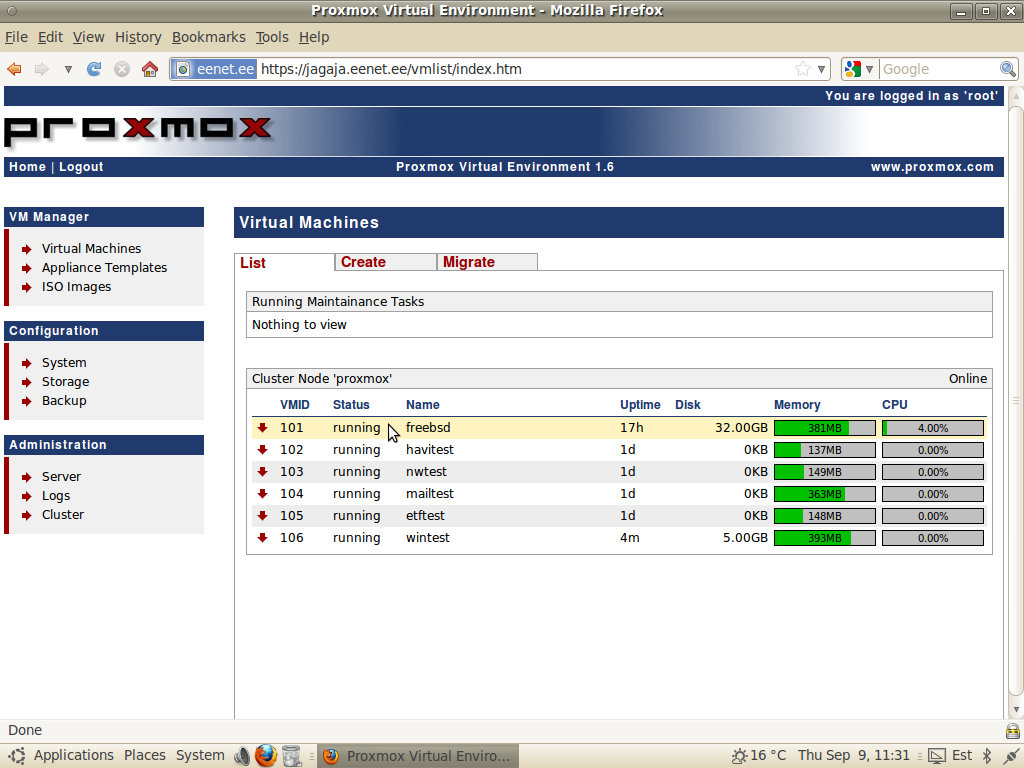Click the padlock icon in status bar
The height and width of the screenshot is (768, 1024).
point(1012,731)
